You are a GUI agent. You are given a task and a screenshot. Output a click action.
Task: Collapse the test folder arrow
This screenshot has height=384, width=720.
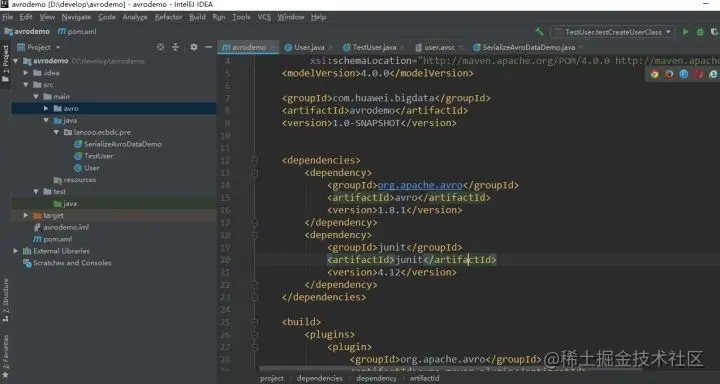click(36, 192)
